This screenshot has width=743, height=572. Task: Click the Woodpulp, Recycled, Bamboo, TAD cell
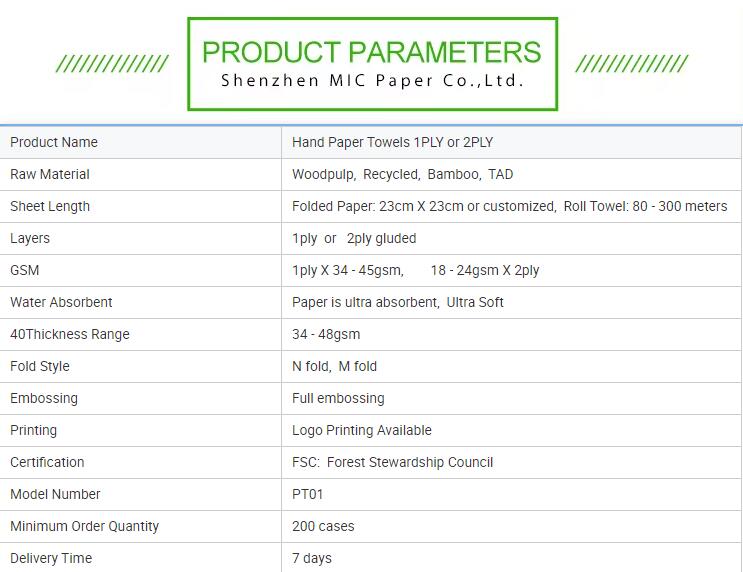[x=511, y=174]
